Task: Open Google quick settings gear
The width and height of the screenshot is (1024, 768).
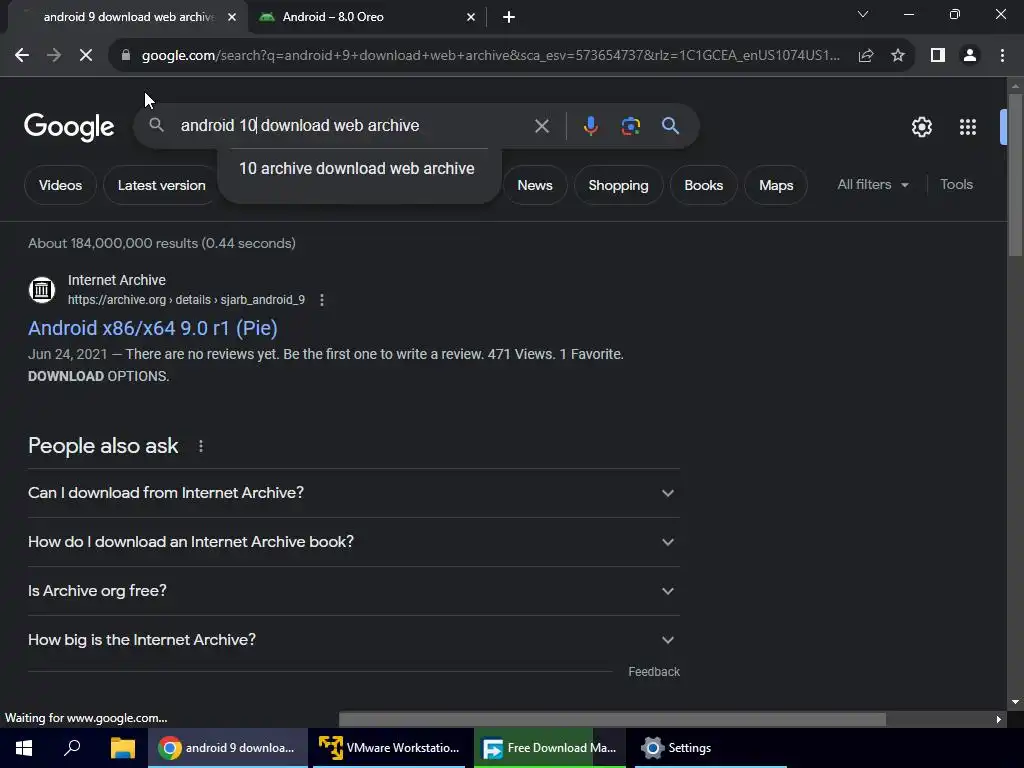Action: click(921, 127)
